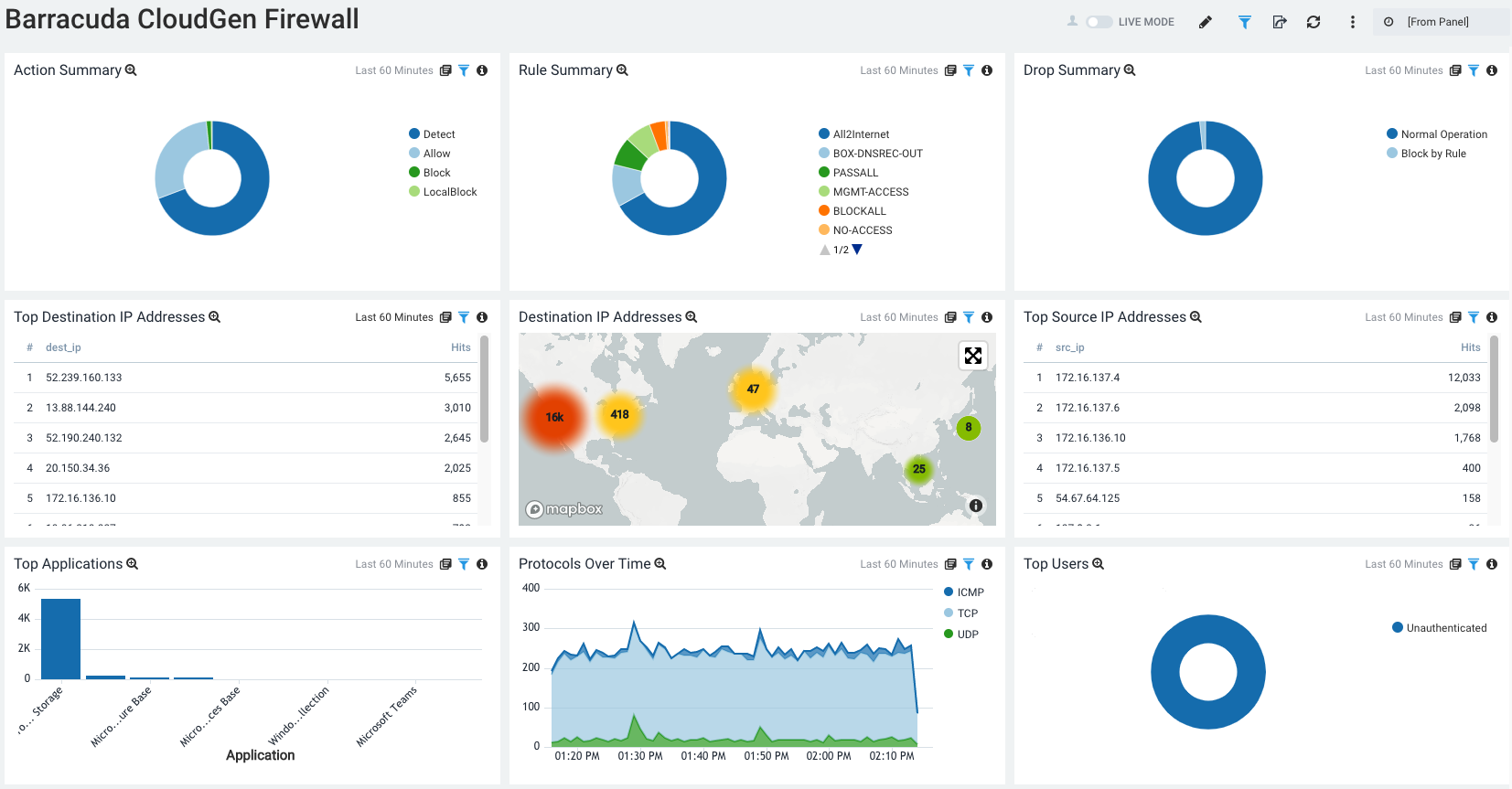Open the [From Panel] time range selector
The height and width of the screenshot is (789, 1512).
(x=1440, y=22)
